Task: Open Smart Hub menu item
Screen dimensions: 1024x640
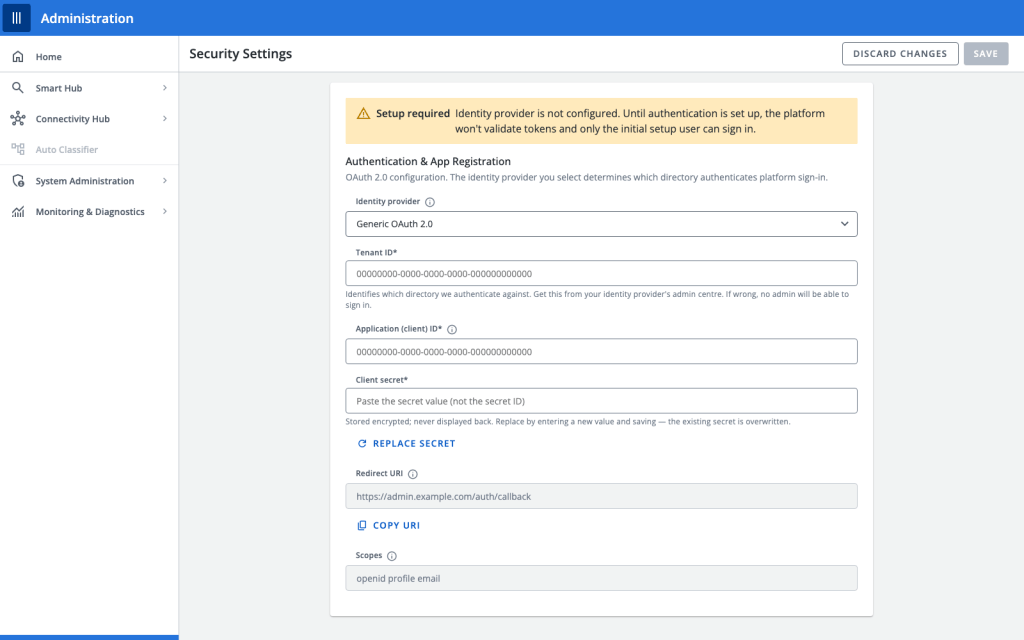Action: [89, 88]
